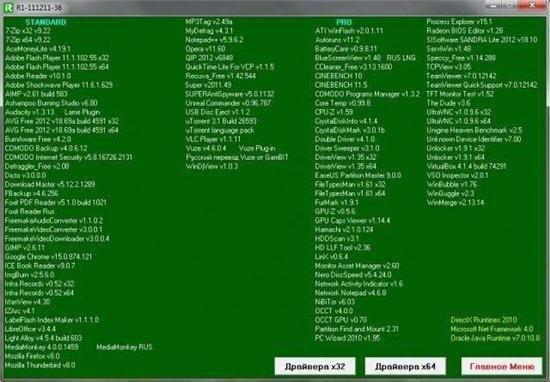Viewport: 550px width, 382px height.
Task: Select Mozilla Firefox v8.0
Action: (x=32, y=356)
